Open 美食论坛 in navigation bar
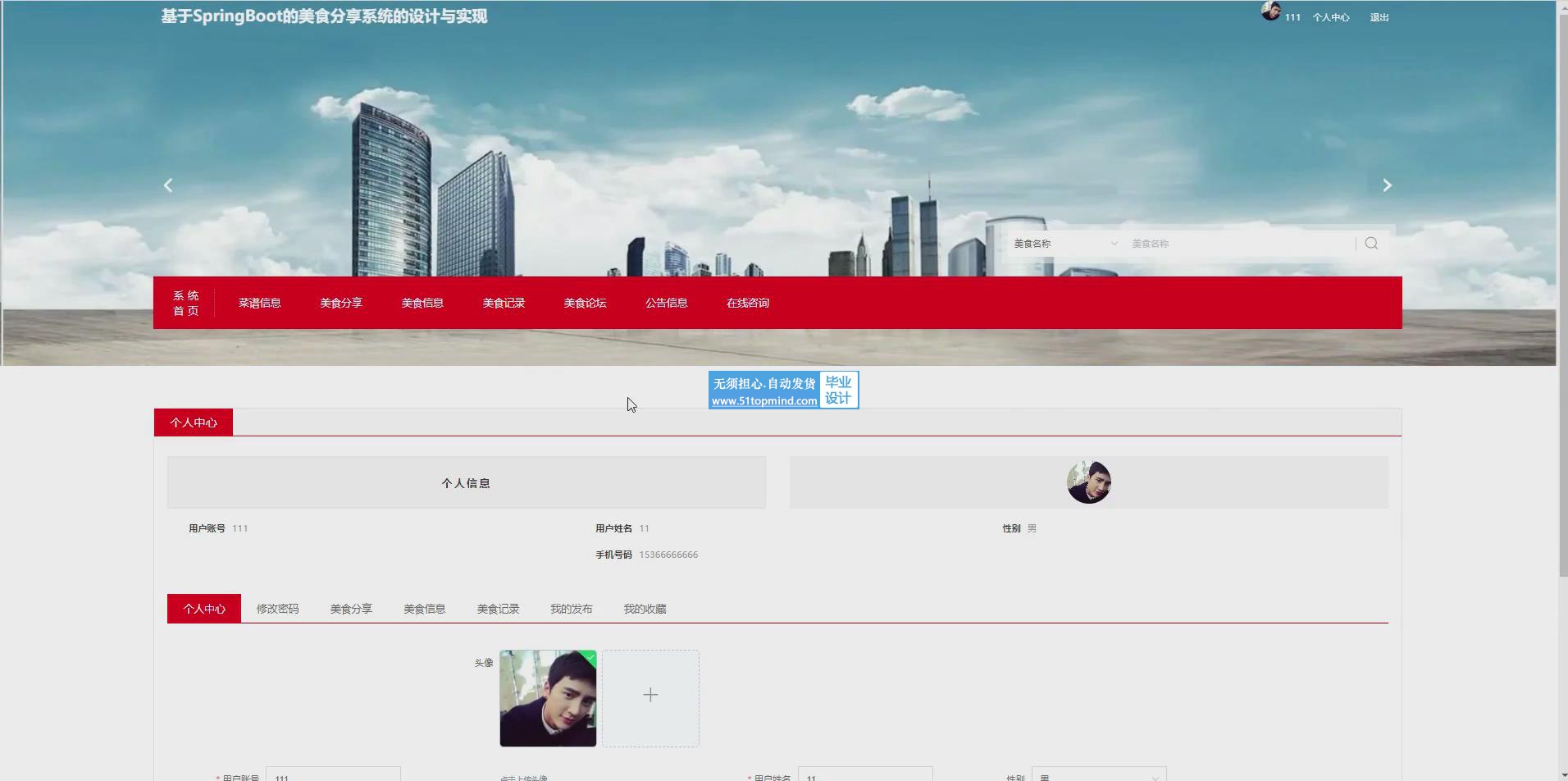This screenshot has width=1568, height=781. click(585, 303)
